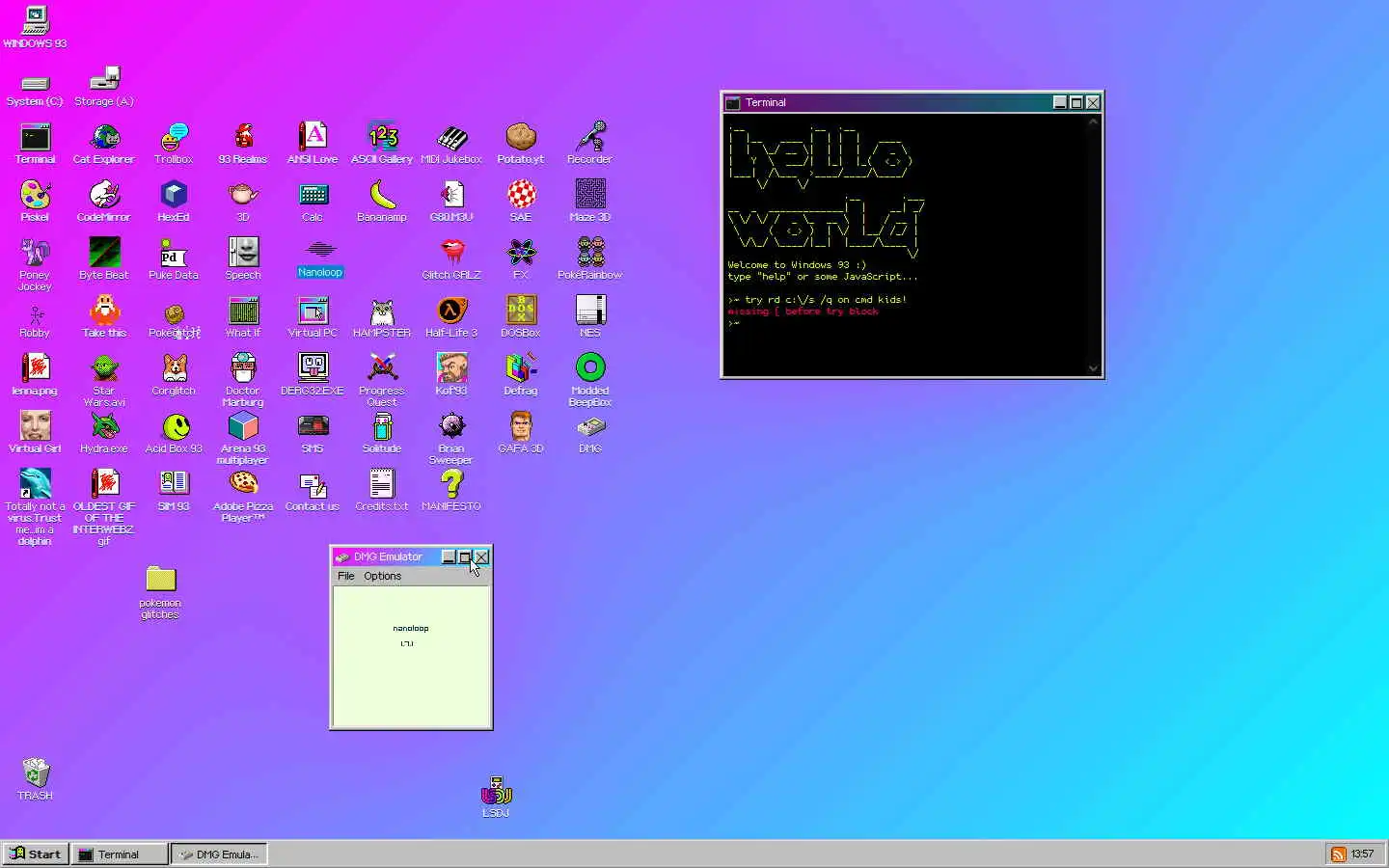Click the 13:57 clock in tray
The width and height of the screenshot is (1389, 868).
click(1362, 854)
